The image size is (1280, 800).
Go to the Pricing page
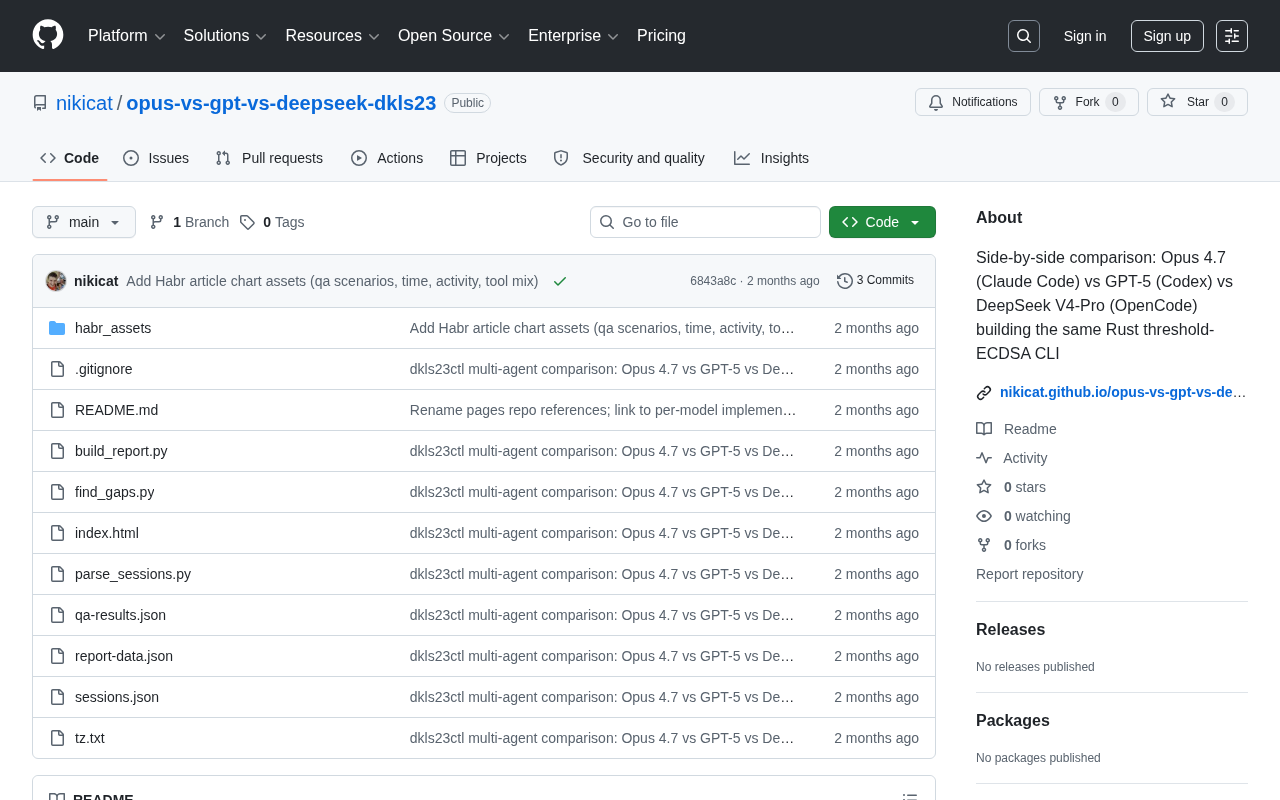(661, 36)
